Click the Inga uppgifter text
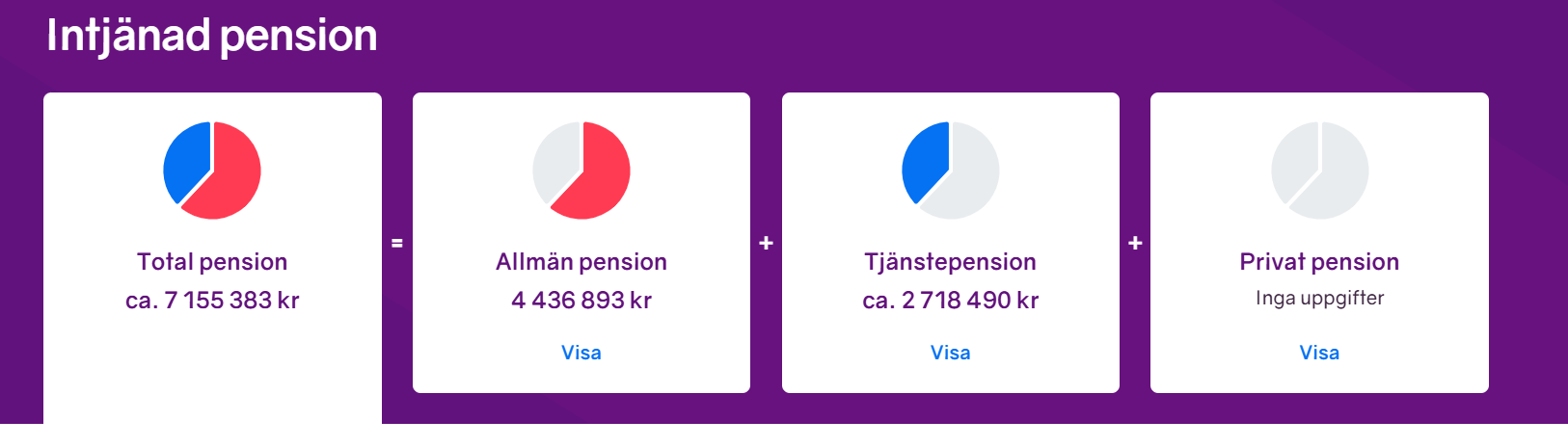This screenshot has height=447, width=1568. pyautogui.click(x=1319, y=299)
